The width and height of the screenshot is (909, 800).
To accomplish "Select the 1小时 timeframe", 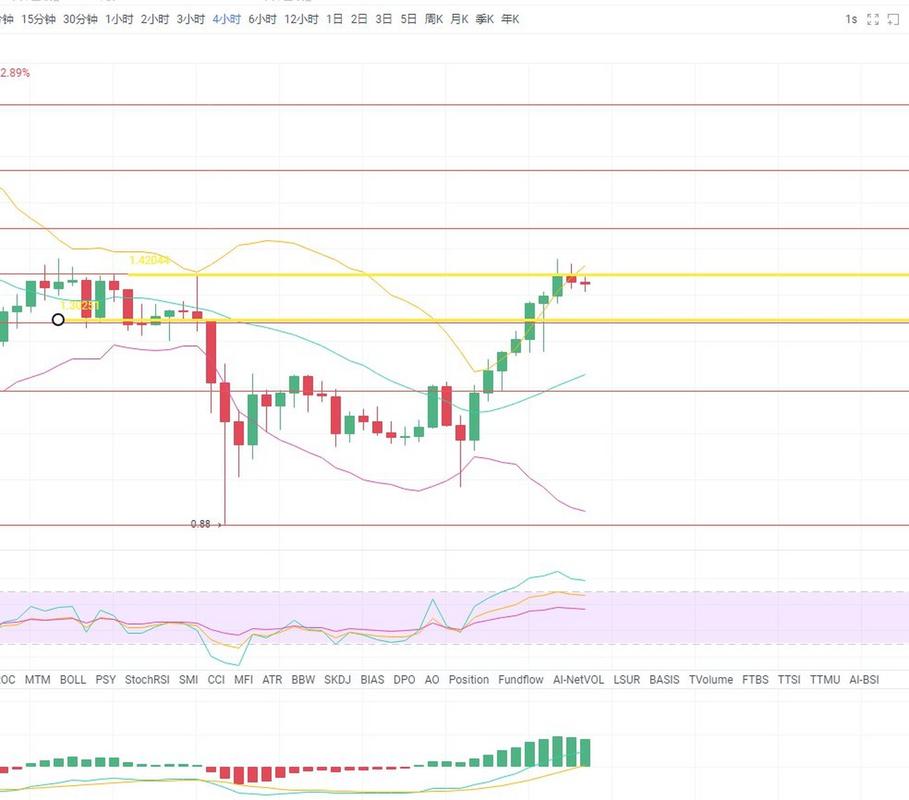I will click(119, 19).
